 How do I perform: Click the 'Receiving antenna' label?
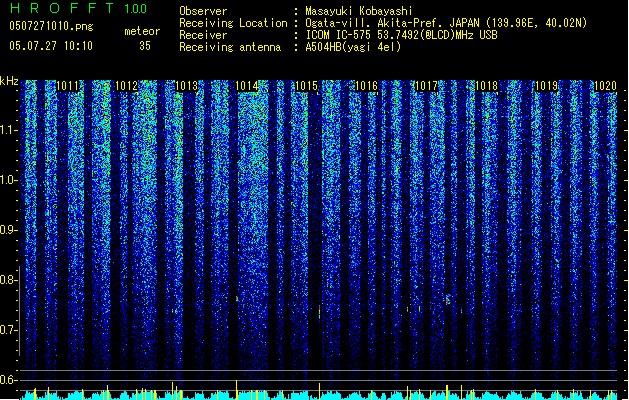click(x=230, y=47)
